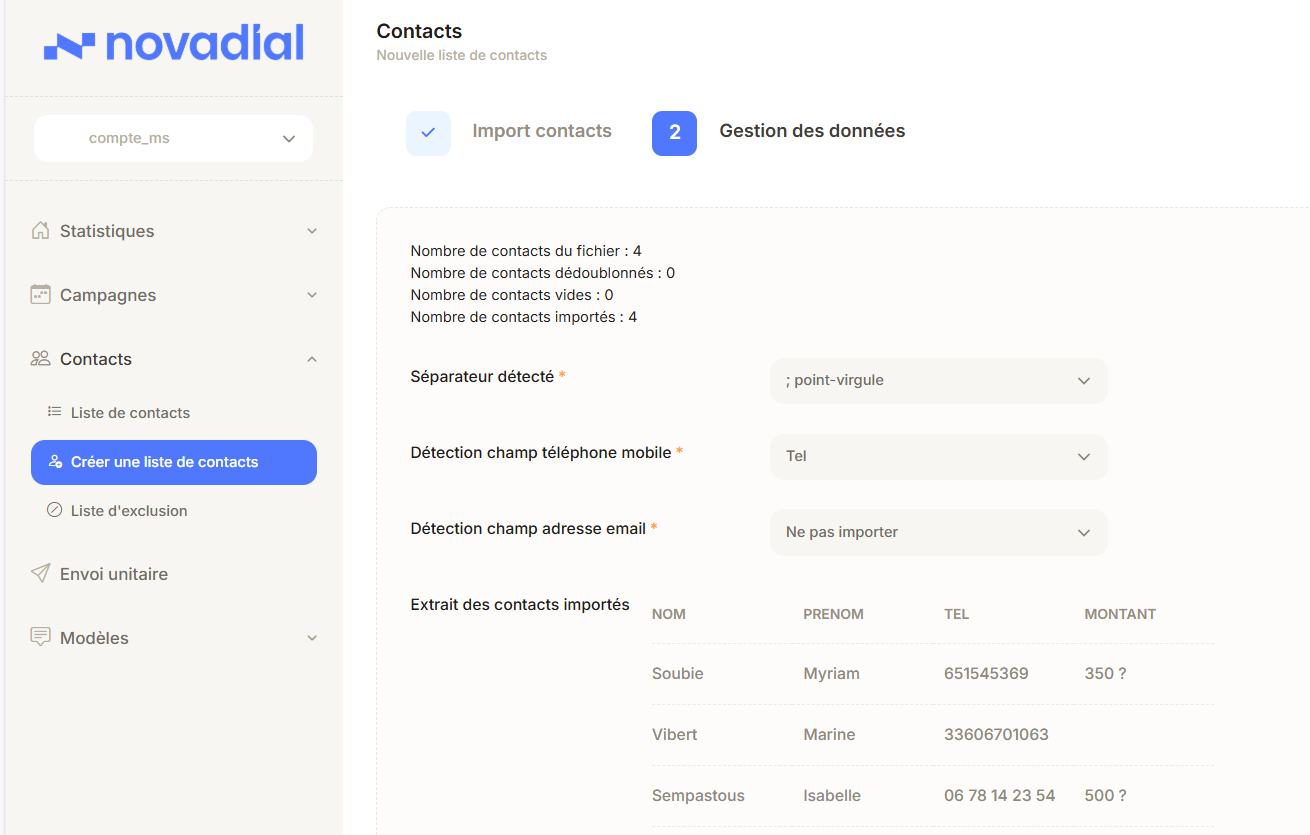The image size is (1310, 835).
Task: Select Créer une liste de contacts
Action: tap(174, 462)
